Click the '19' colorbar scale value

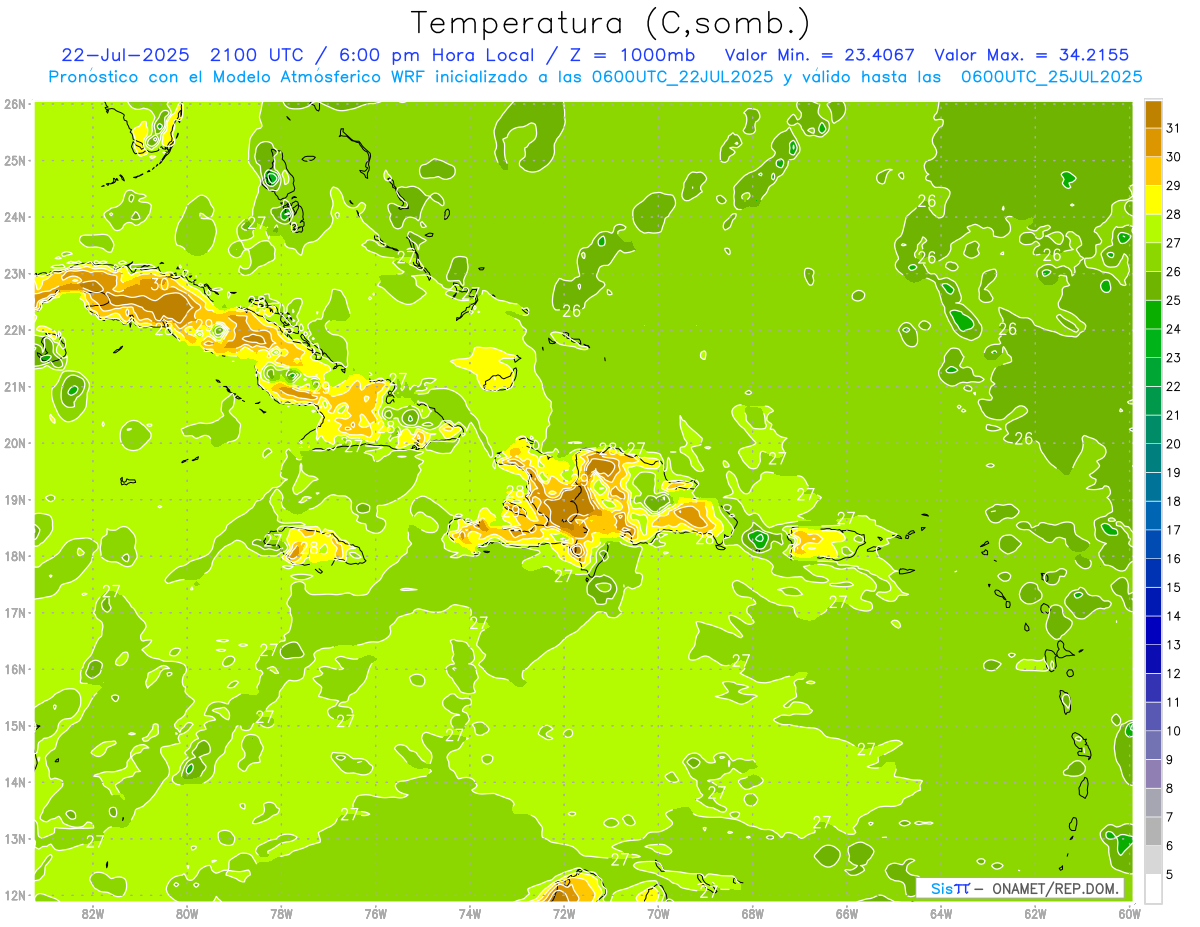point(1174,472)
